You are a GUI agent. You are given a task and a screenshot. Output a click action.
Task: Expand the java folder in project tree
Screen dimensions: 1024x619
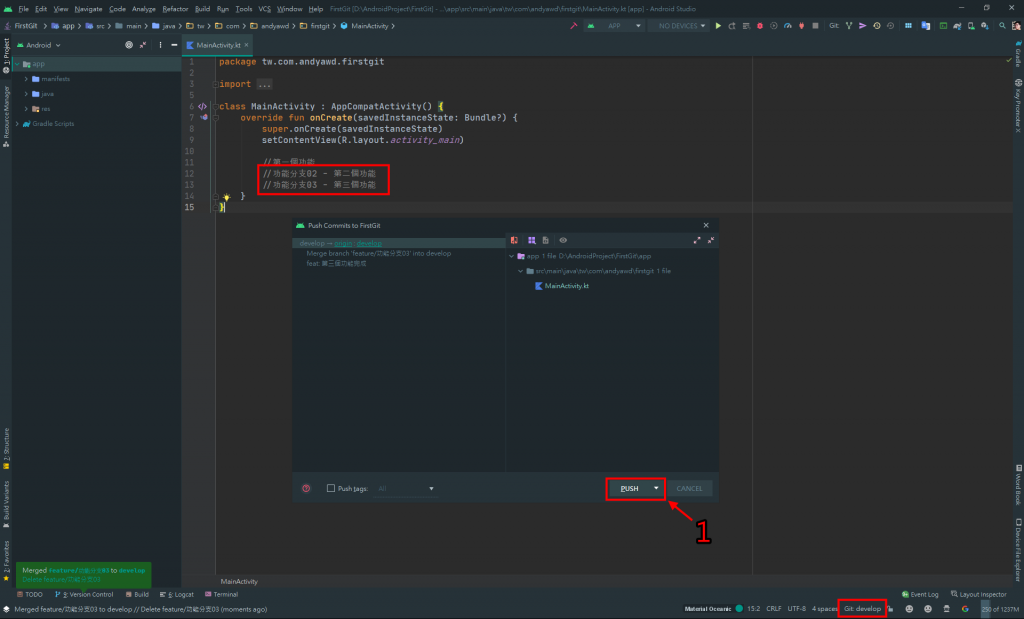click(x=26, y=94)
